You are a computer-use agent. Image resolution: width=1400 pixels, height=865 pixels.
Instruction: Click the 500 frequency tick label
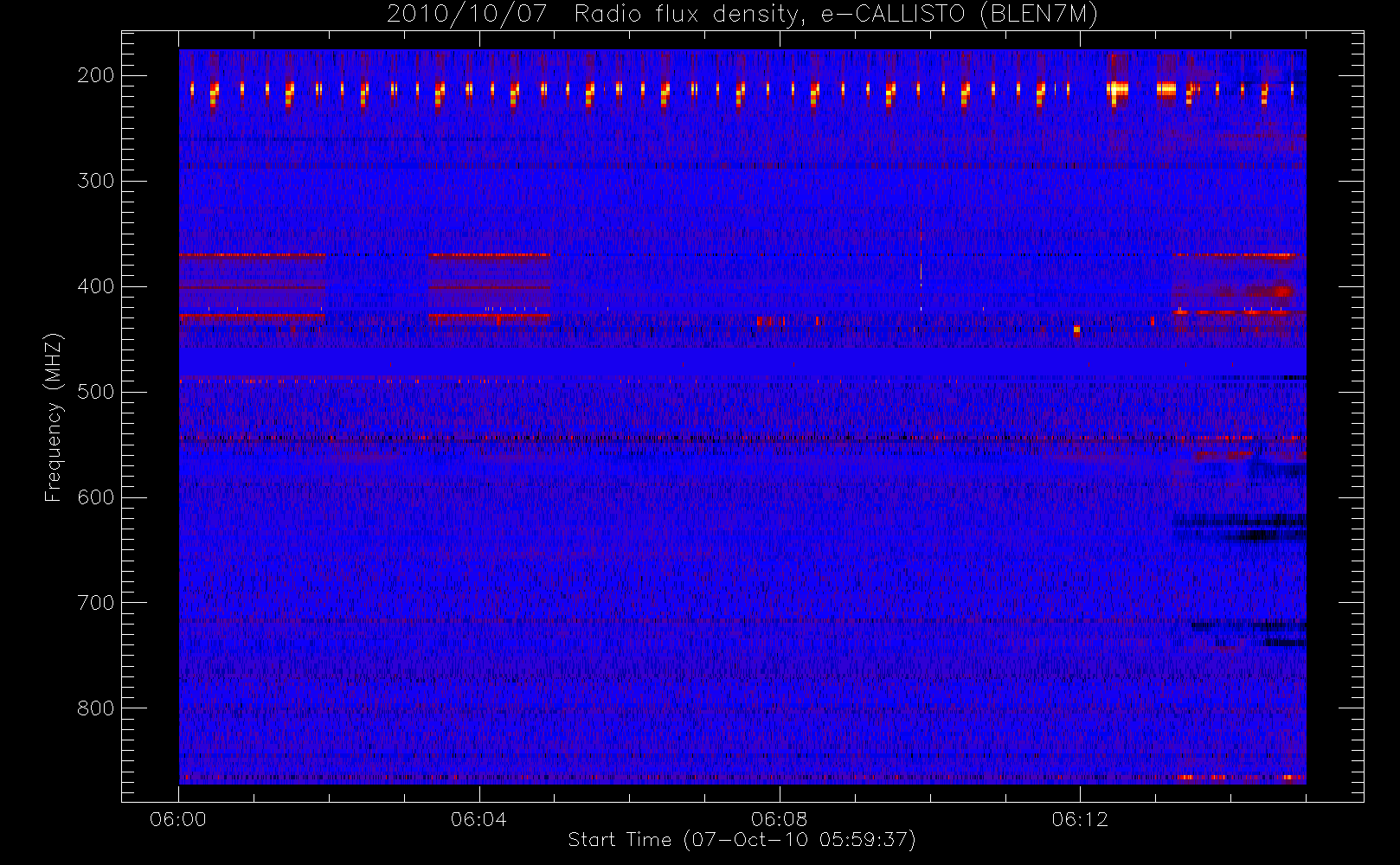96,392
